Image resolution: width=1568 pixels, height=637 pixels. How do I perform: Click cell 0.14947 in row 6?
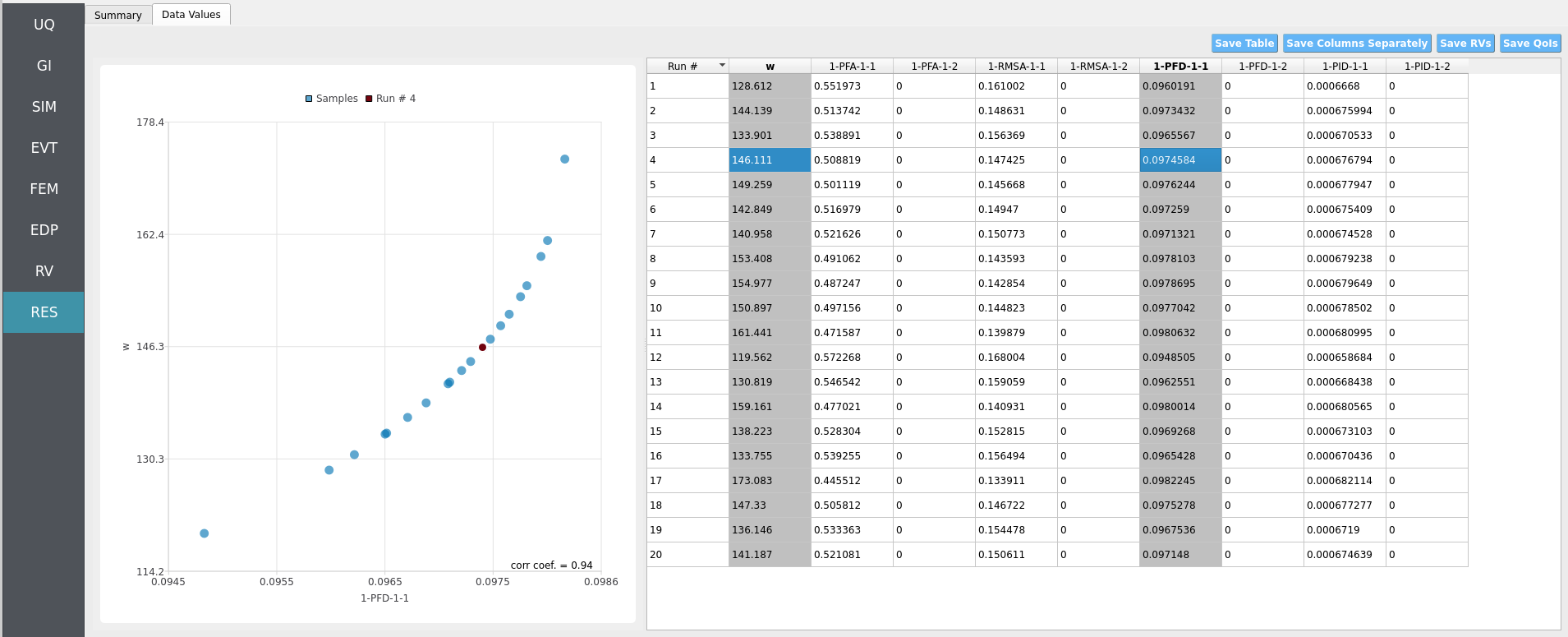(1016, 210)
